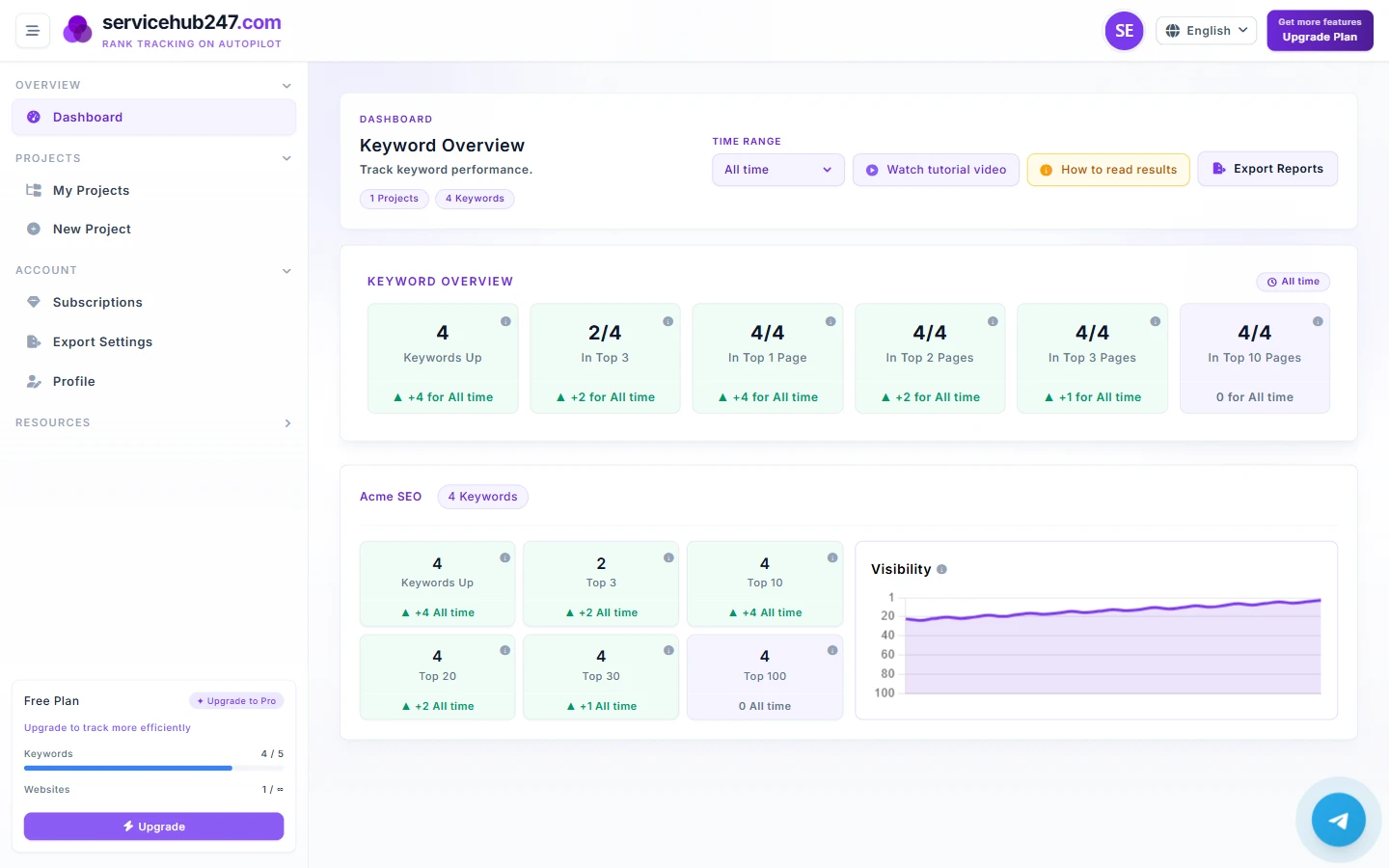The height and width of the screenshot is (868, 1389).
Task: Click the Upgrade Plan button in header
Action: [1320, 30]
